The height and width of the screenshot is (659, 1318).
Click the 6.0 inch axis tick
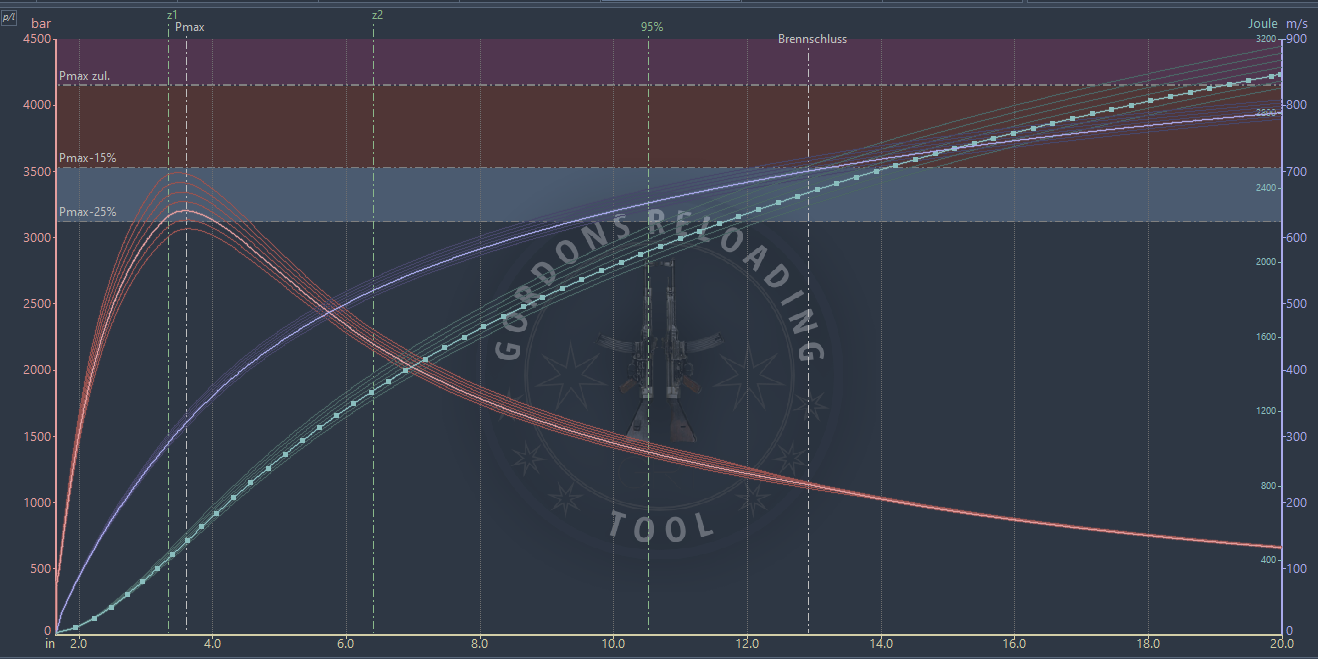point(346,644)
